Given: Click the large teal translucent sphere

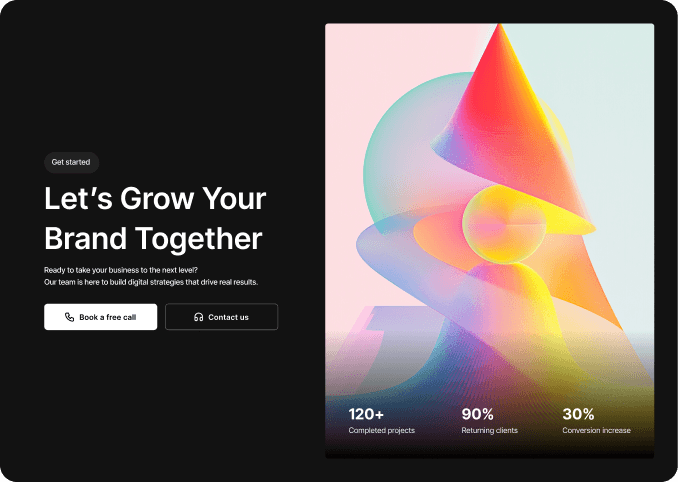Looking at the screenshot, I should pyautogui.click(x=402, y=156).
